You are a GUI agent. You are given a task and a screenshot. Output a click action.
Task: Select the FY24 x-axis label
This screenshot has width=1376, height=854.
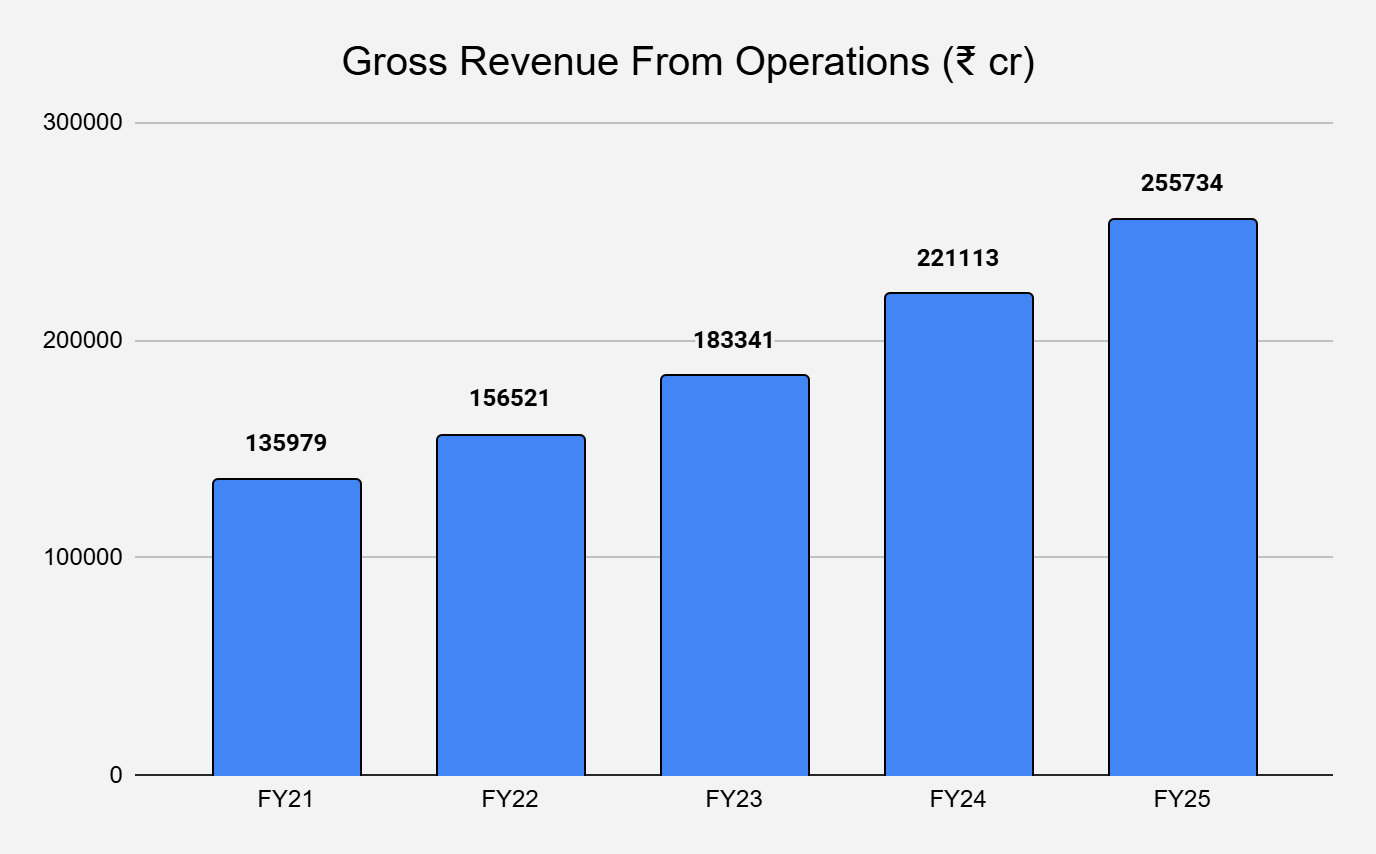[x=958, y=799]
